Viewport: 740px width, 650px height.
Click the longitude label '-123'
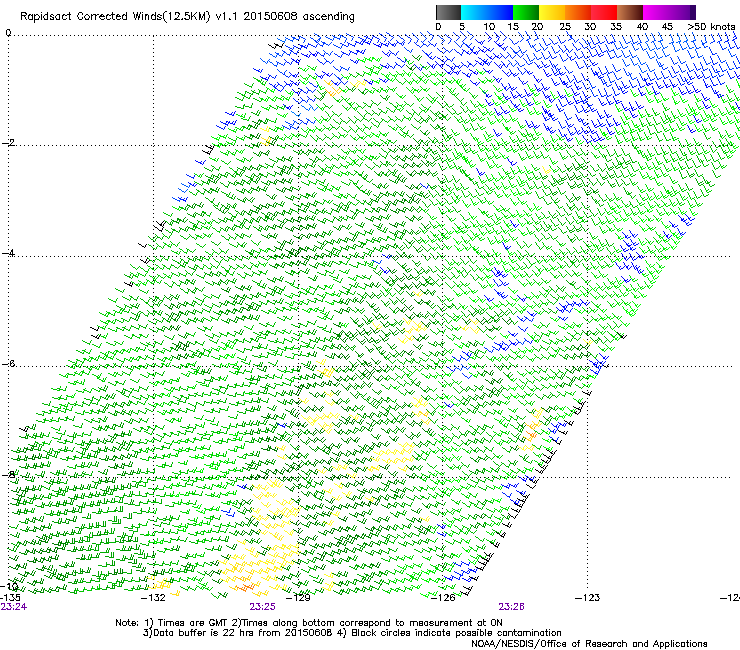[588, 598]
